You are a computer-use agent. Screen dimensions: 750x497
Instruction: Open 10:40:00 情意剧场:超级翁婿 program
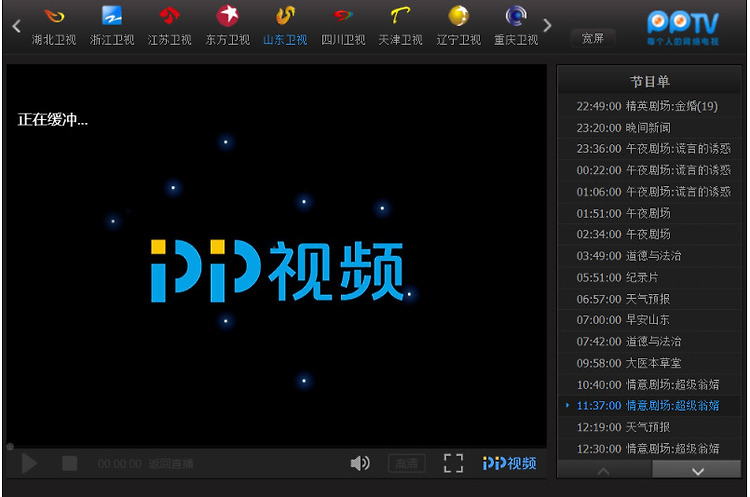649,385
